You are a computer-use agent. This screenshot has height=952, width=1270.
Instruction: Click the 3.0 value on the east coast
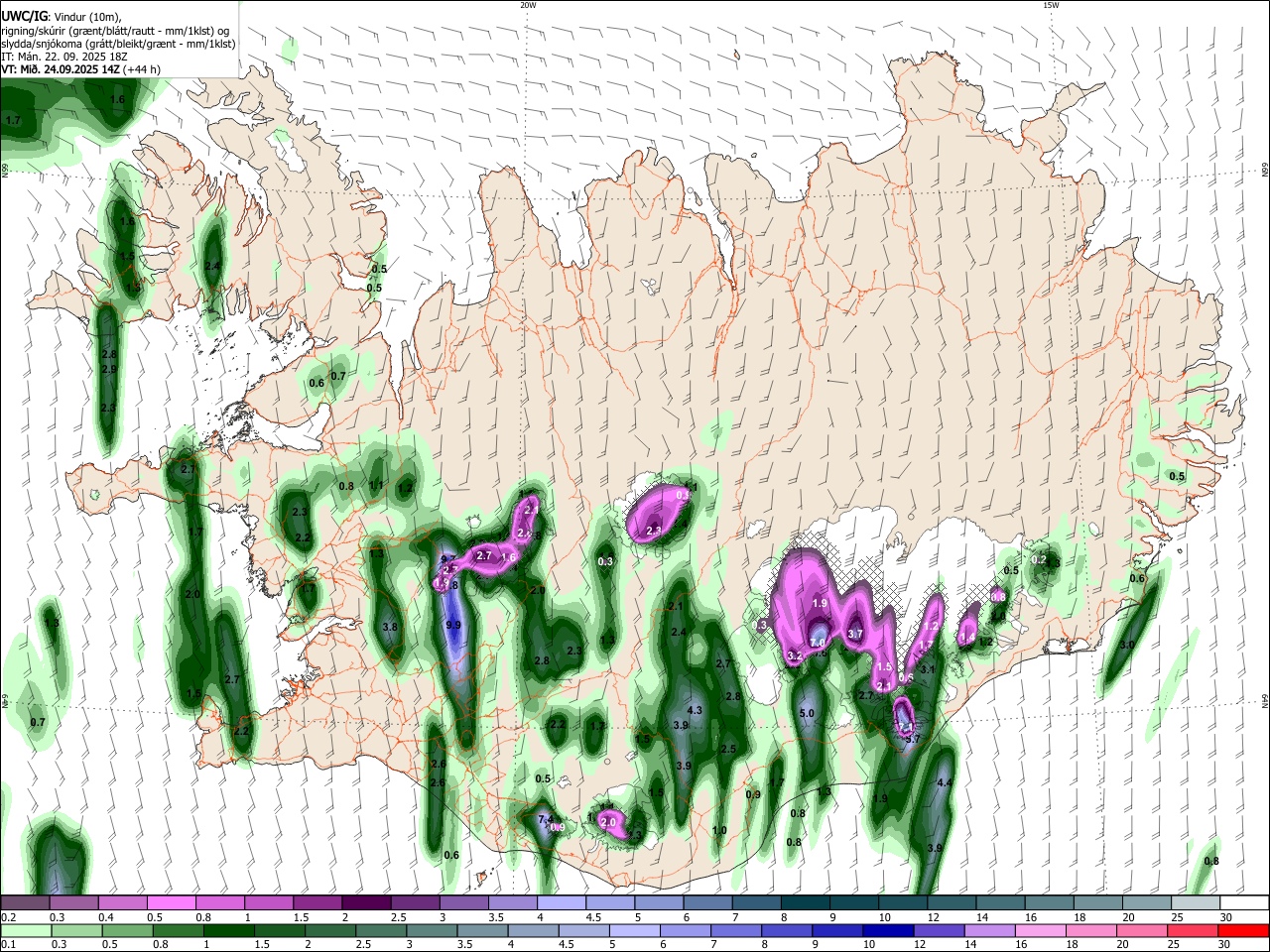[1127, 645]
